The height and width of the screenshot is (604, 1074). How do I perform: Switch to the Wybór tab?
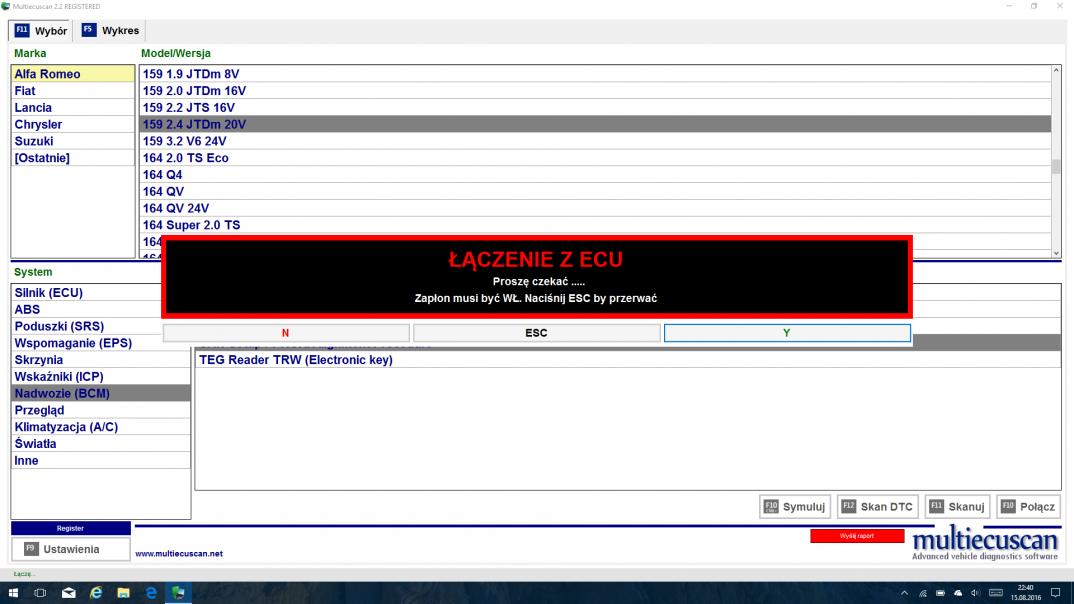tap(41, 31)
